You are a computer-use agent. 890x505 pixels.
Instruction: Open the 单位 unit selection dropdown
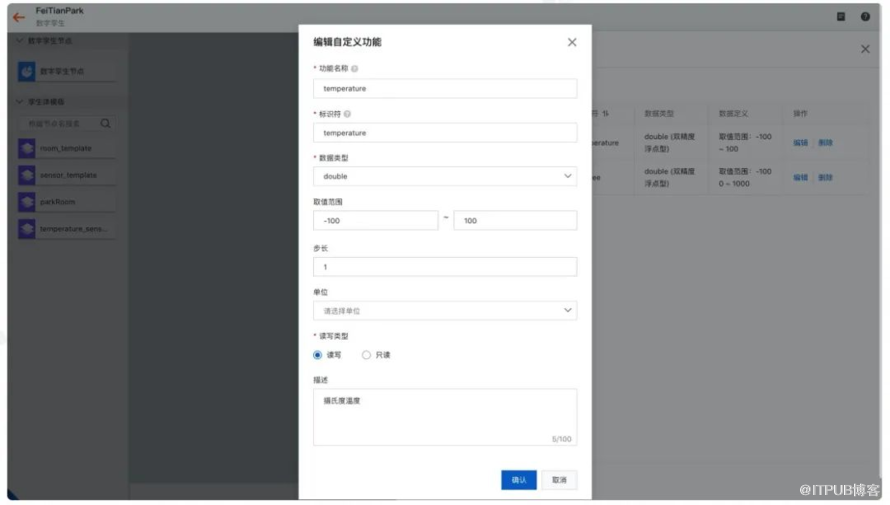(x=445, y=310)
